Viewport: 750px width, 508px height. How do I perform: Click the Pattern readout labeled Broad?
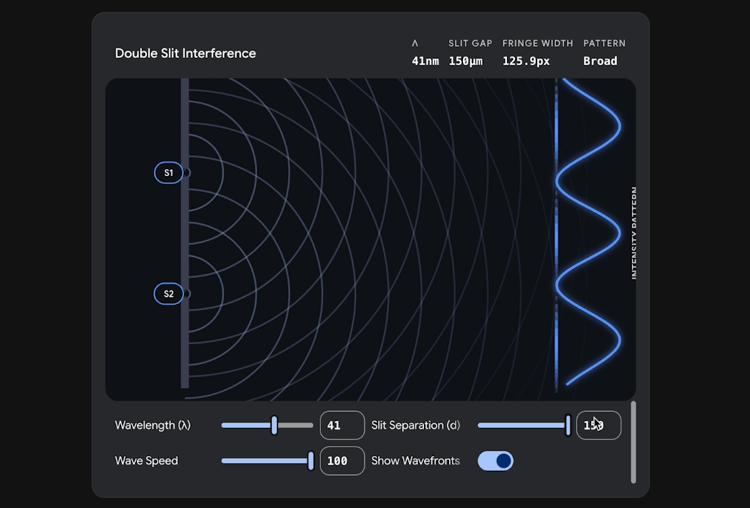[x=600, y=61]
